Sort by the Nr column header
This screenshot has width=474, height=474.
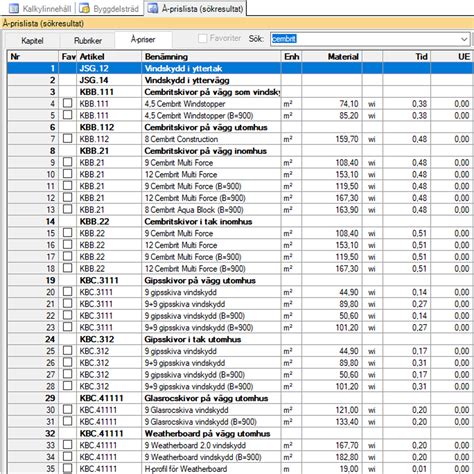[x=33, y=57]
